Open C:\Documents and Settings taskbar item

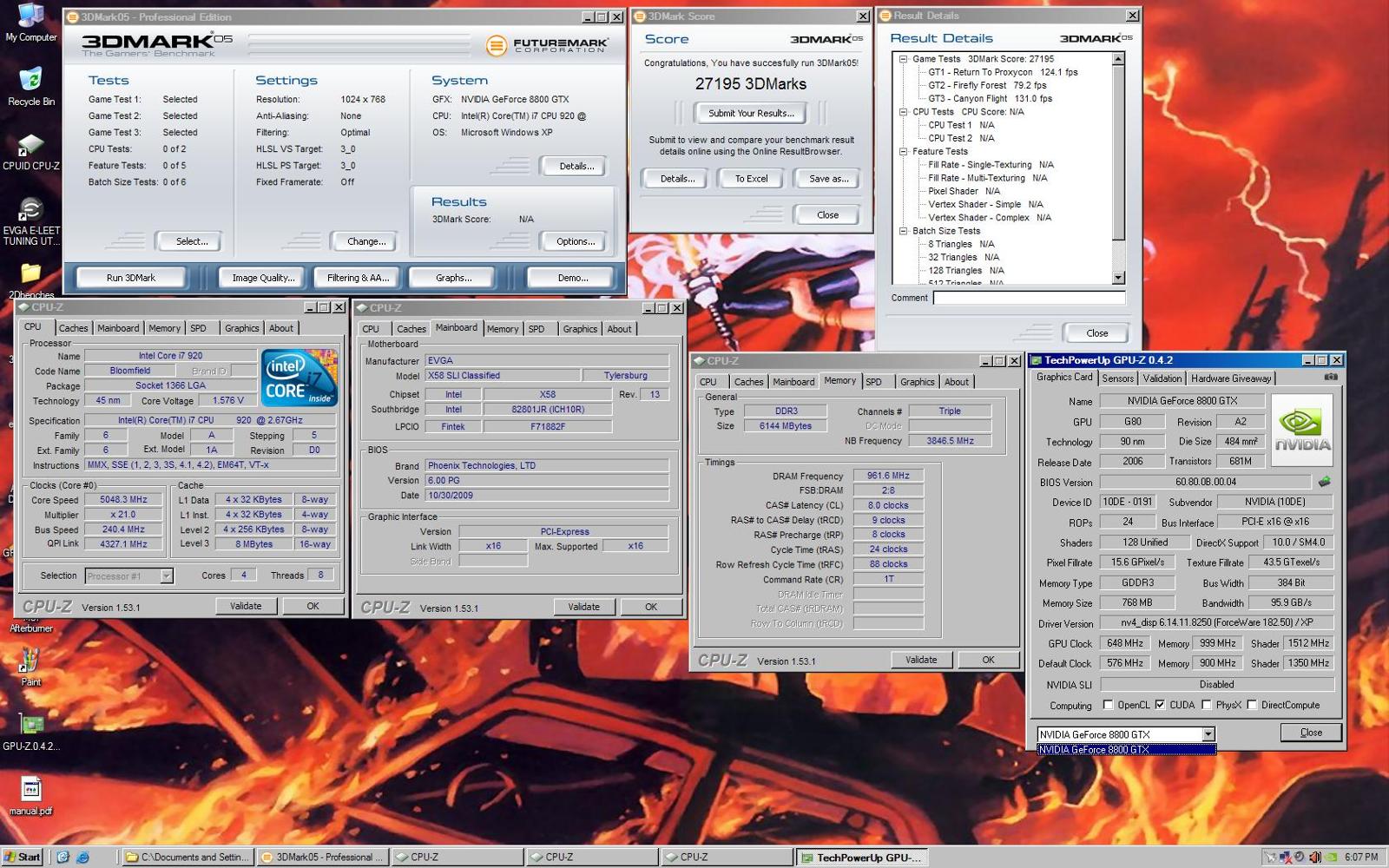(188, 857)
